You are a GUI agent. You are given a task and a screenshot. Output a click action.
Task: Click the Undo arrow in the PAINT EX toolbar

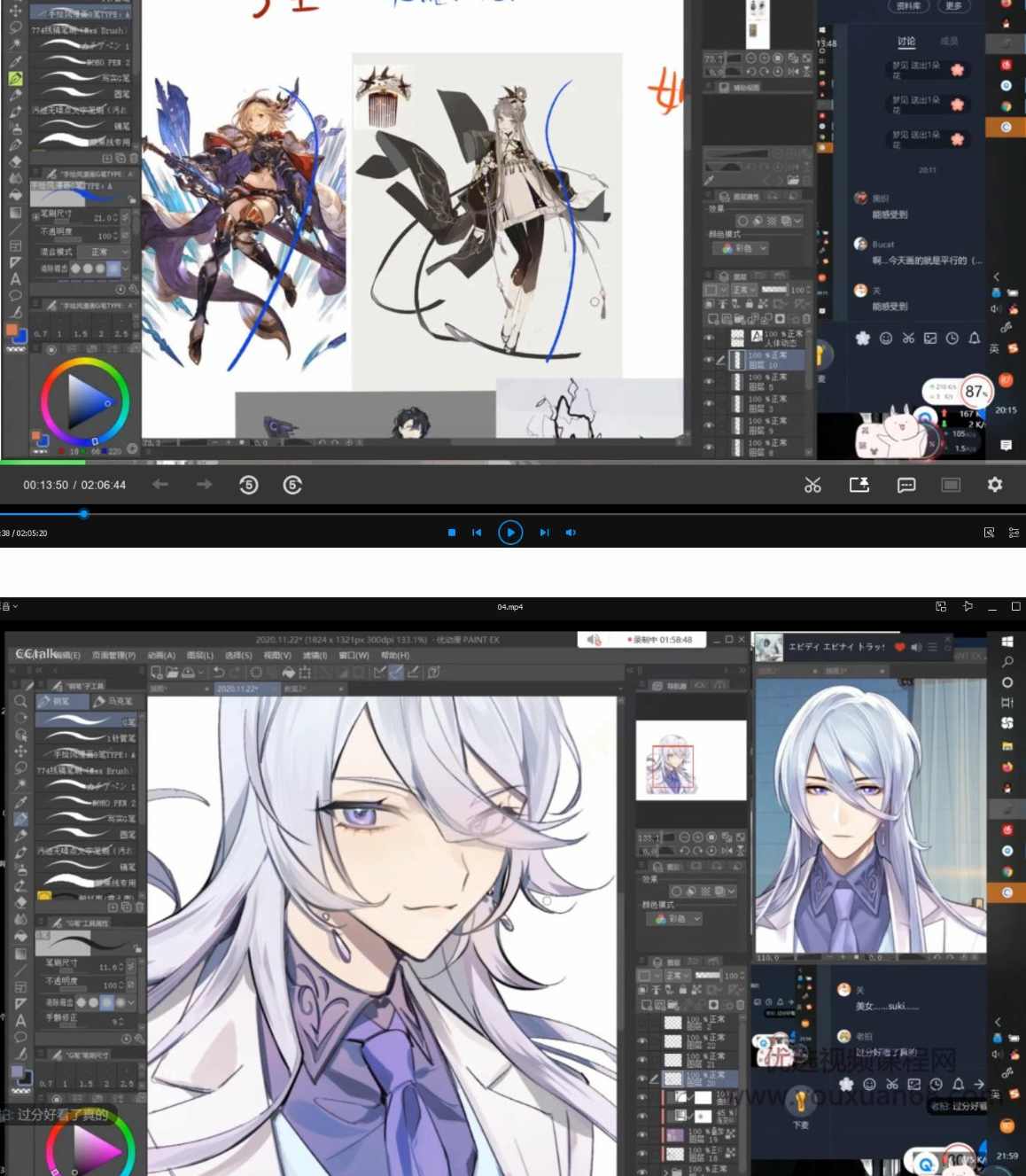(220, 673)
